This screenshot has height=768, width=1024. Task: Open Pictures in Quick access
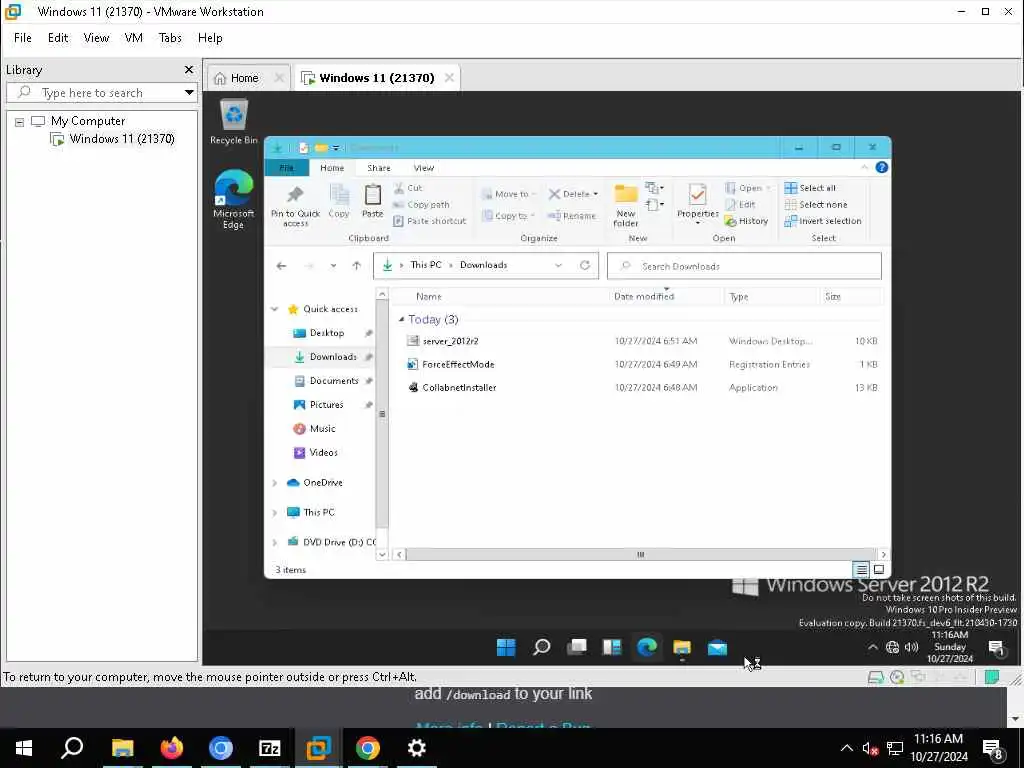[x=327, y=405]
